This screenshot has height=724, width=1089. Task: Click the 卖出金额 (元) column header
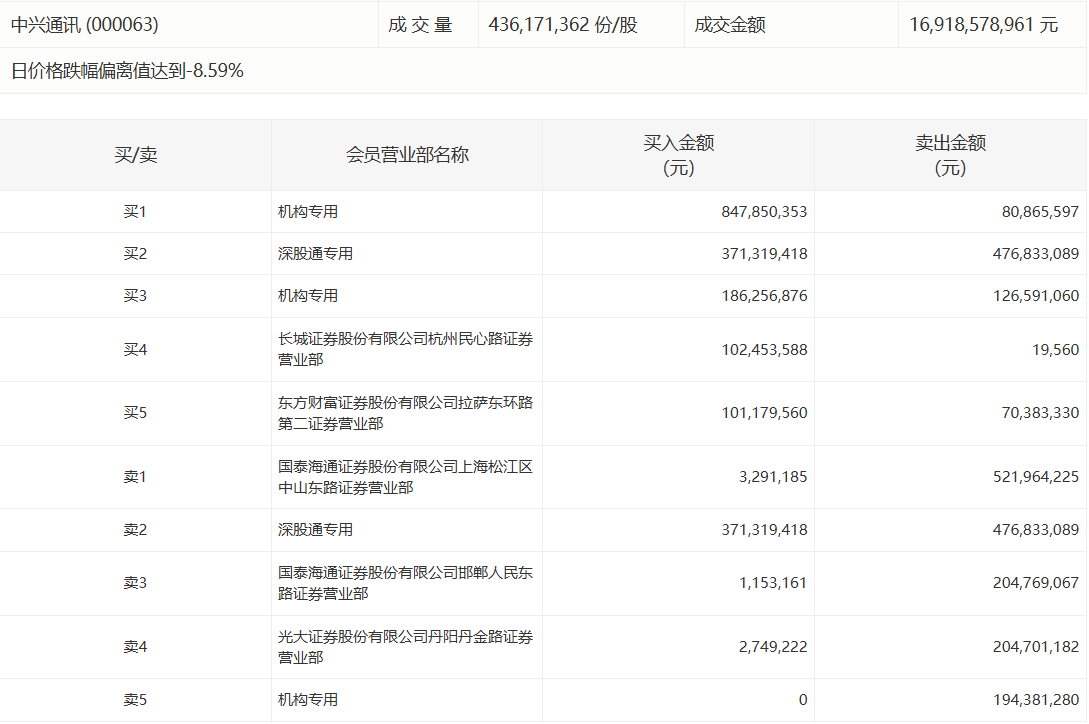tap(950, 155)
